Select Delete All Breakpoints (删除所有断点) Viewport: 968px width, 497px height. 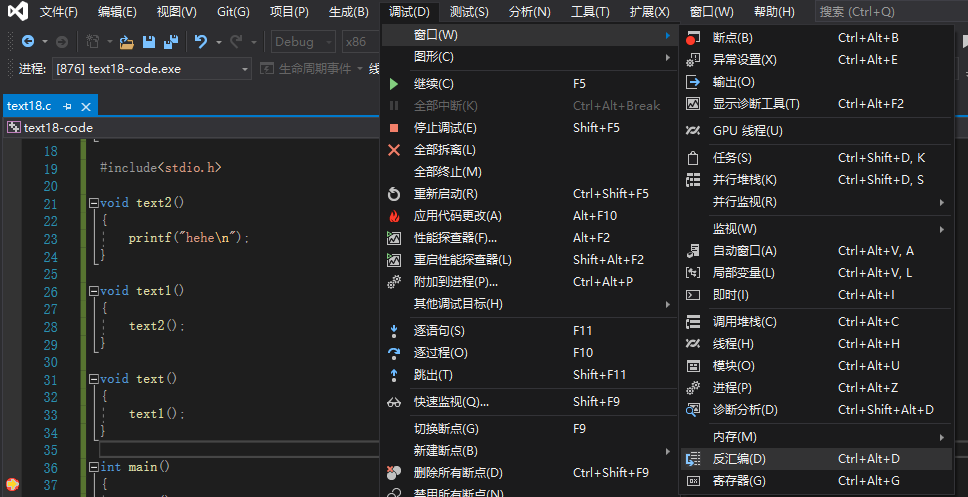click(x=528, y=473)
